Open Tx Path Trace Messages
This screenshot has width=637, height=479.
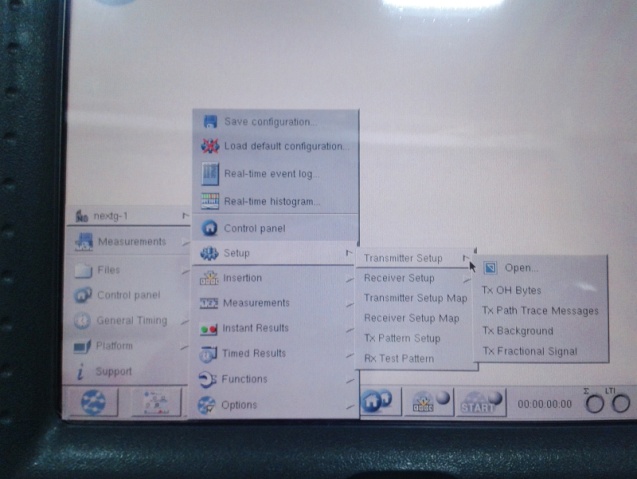coord(540,310)
